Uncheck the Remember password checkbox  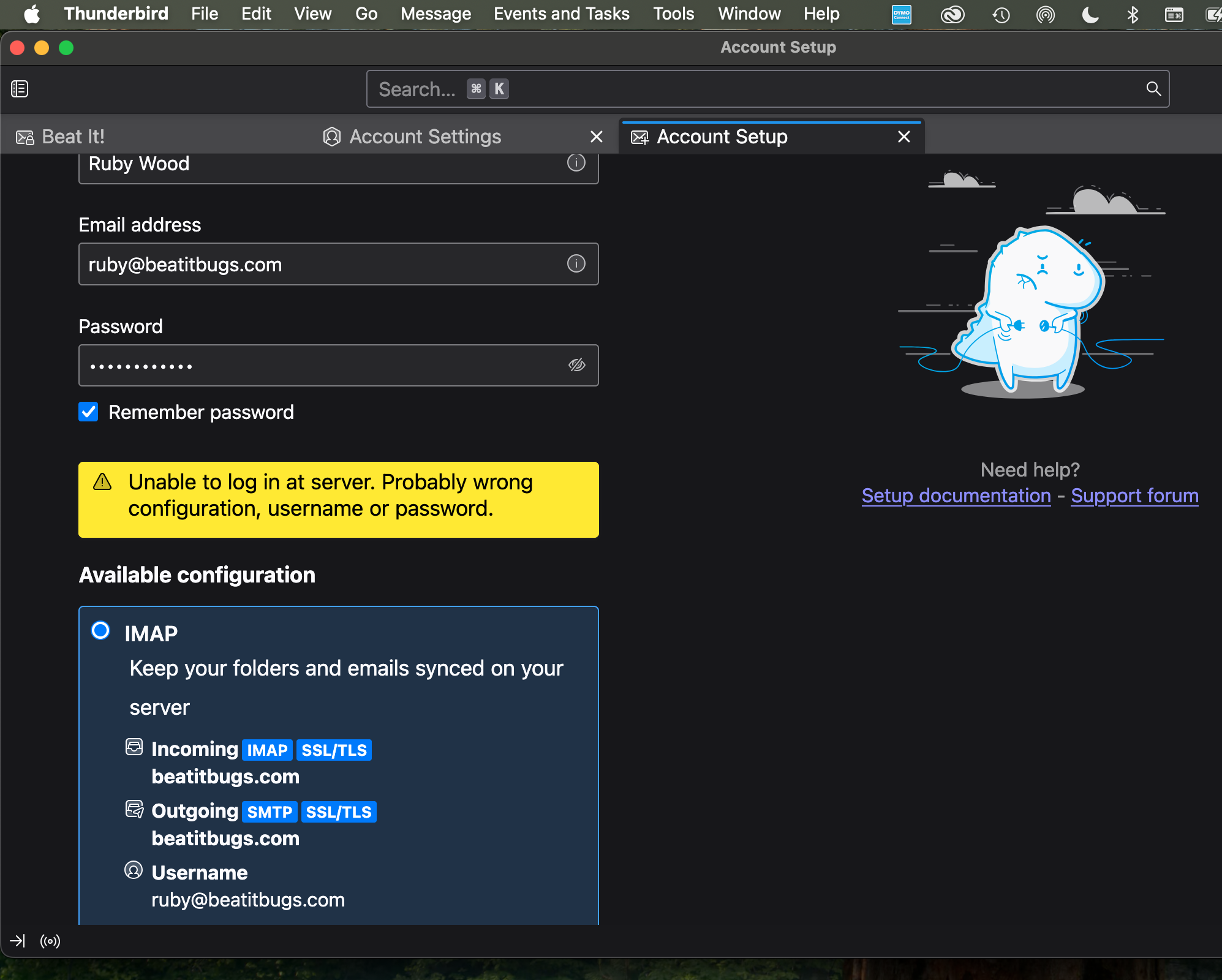coord(89,412)
